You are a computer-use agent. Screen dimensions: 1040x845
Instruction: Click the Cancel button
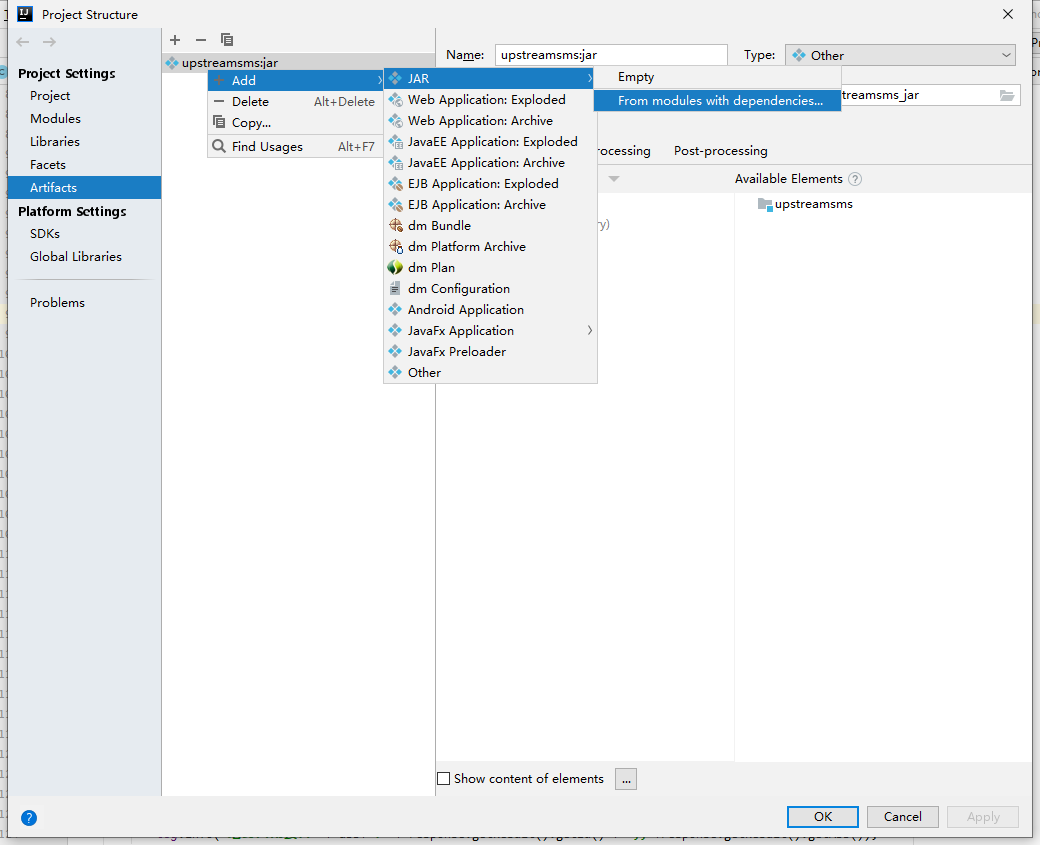902,817
